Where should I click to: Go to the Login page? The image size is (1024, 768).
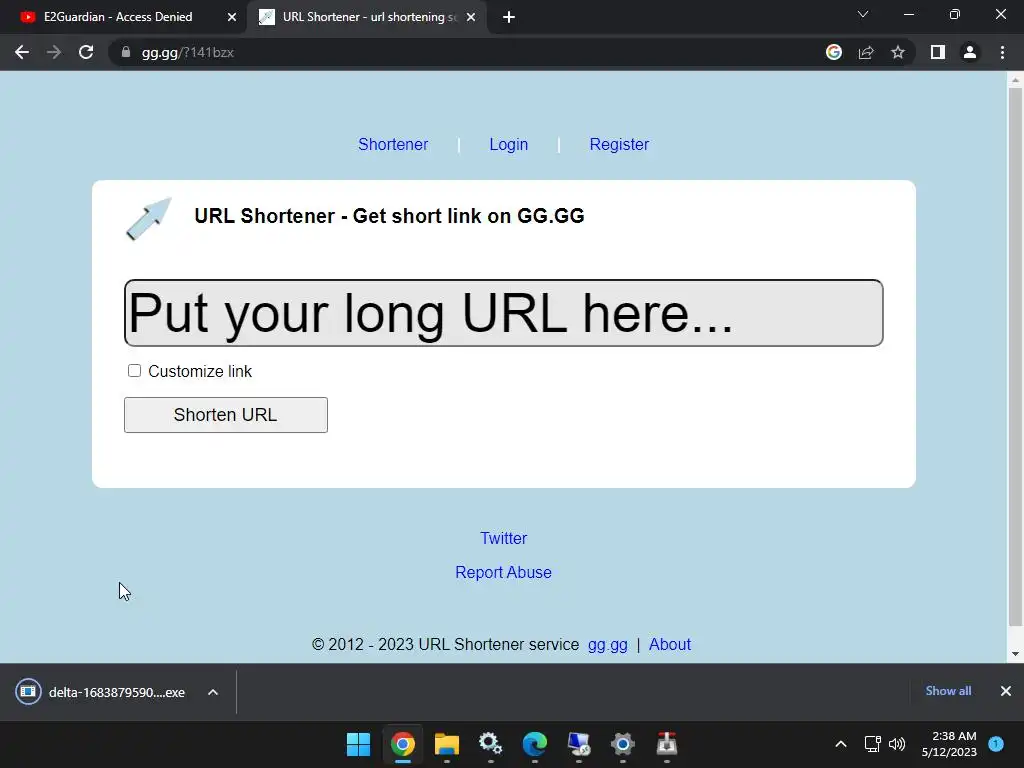(509, 144)
